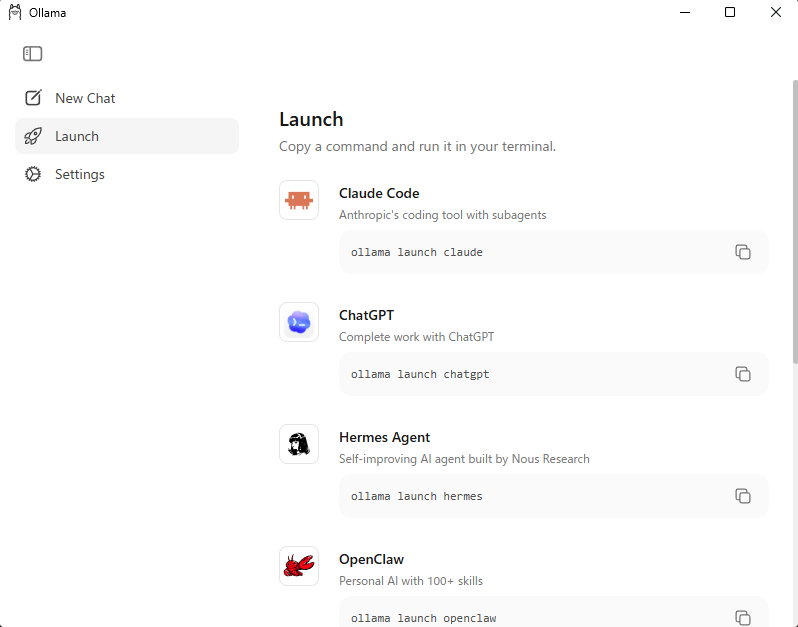Screen dimensions: 798x627
Task: Click the ChatGPT title
Action: click(366, 316)
